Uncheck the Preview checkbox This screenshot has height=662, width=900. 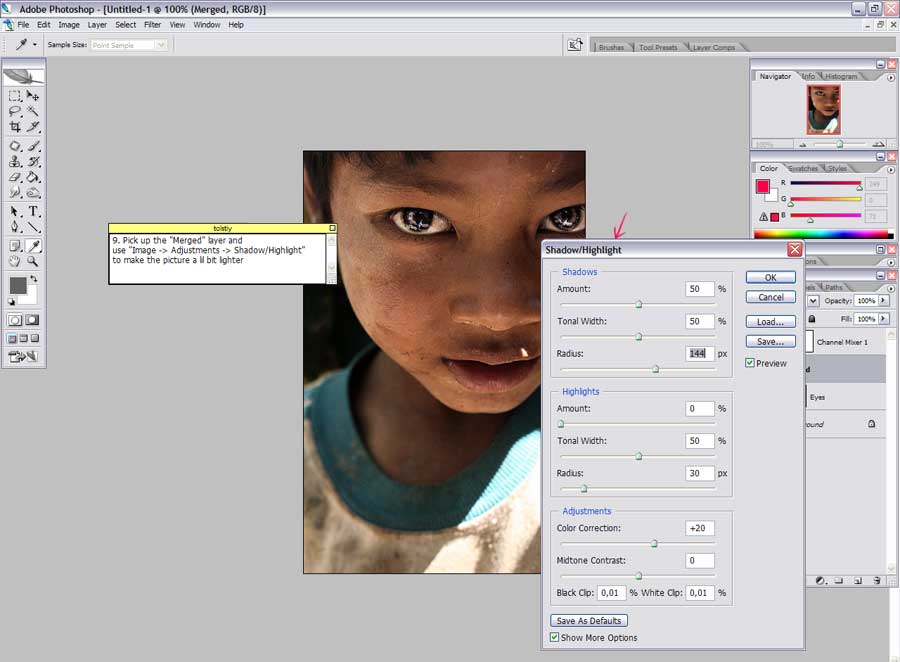[750, 363]
